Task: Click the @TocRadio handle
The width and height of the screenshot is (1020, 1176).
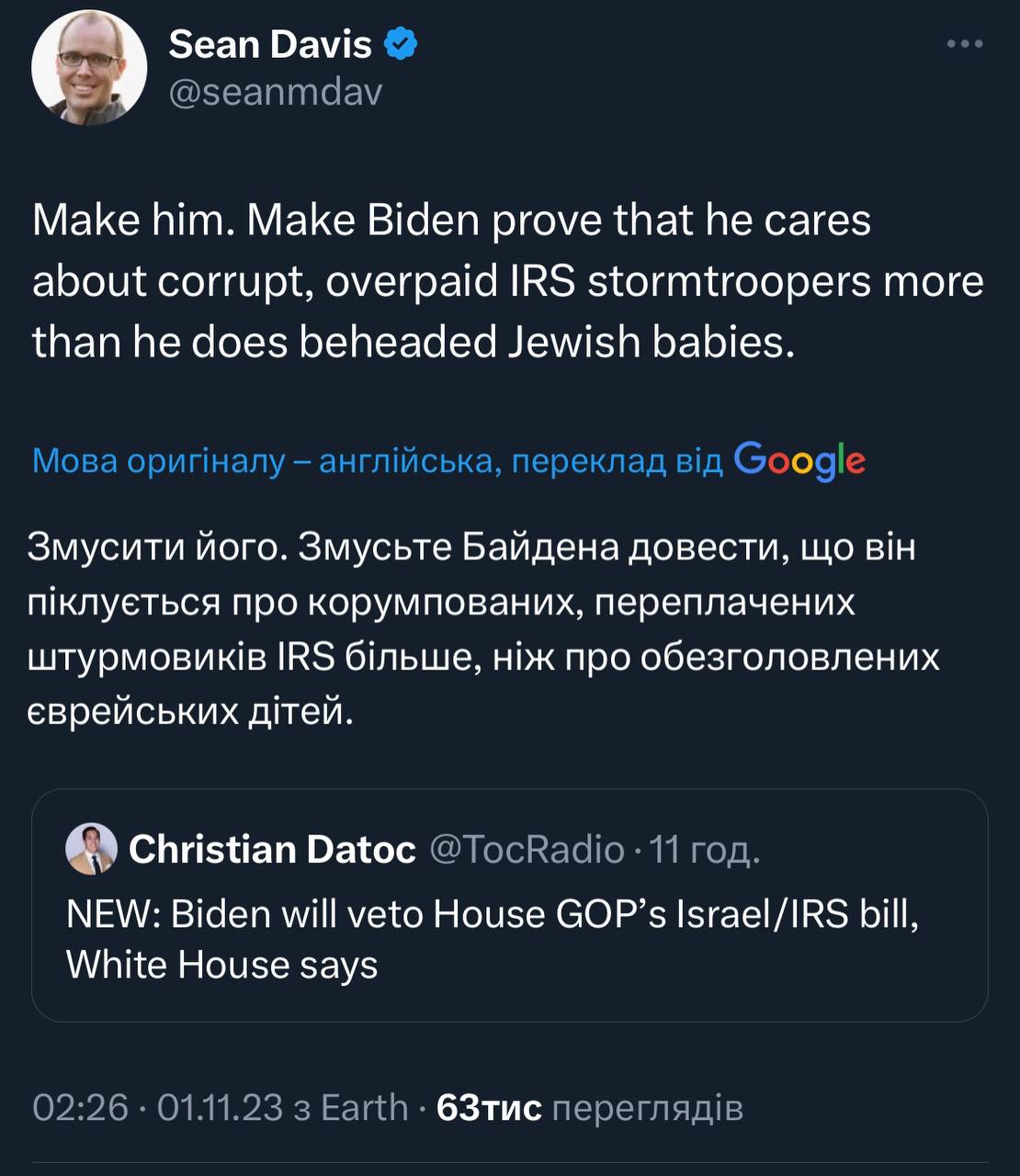Action: pyautogui.click(x=527, y=850)
